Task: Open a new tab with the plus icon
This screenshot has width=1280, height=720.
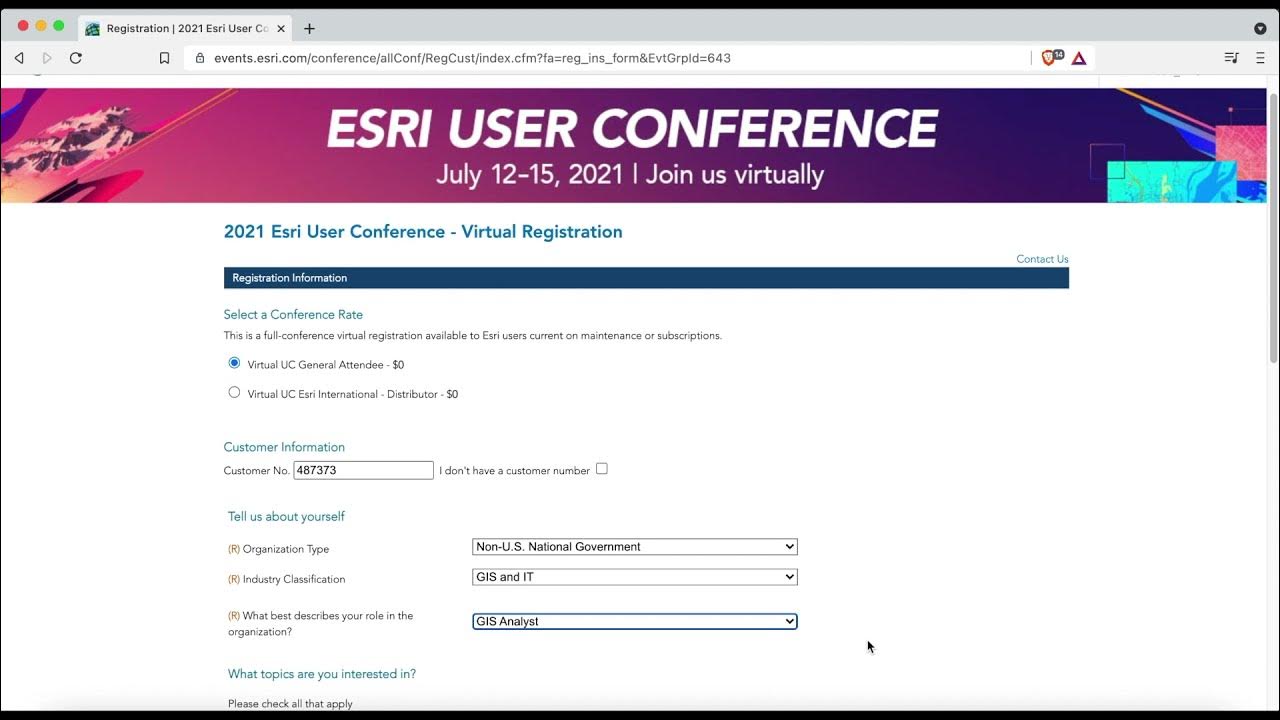Action: (x=309, y=28)
